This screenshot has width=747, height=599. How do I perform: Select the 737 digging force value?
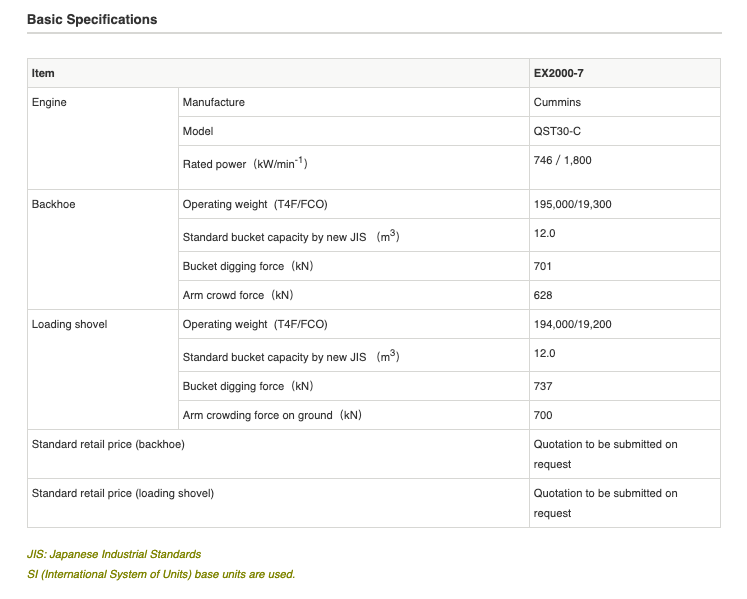(x=543, y=386)
